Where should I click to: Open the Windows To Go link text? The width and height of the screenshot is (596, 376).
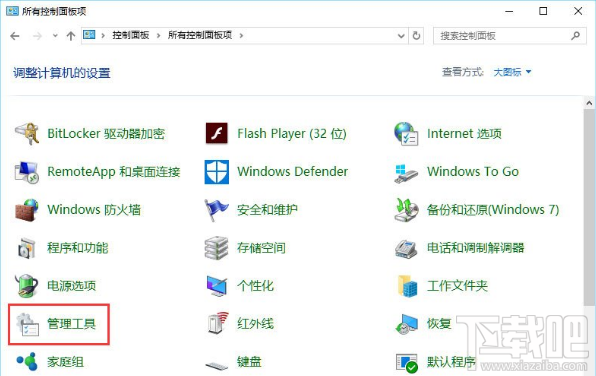pos(473,171)
